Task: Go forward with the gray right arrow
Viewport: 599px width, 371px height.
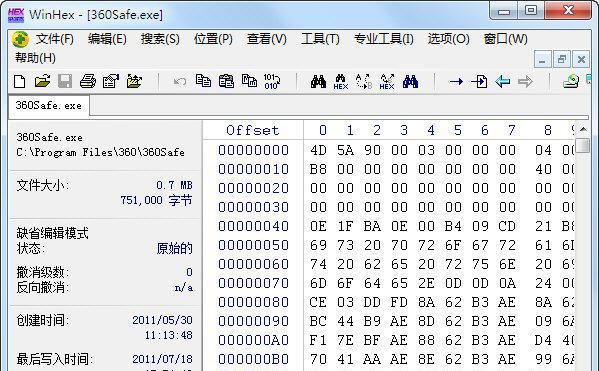Action: point(525,81)
